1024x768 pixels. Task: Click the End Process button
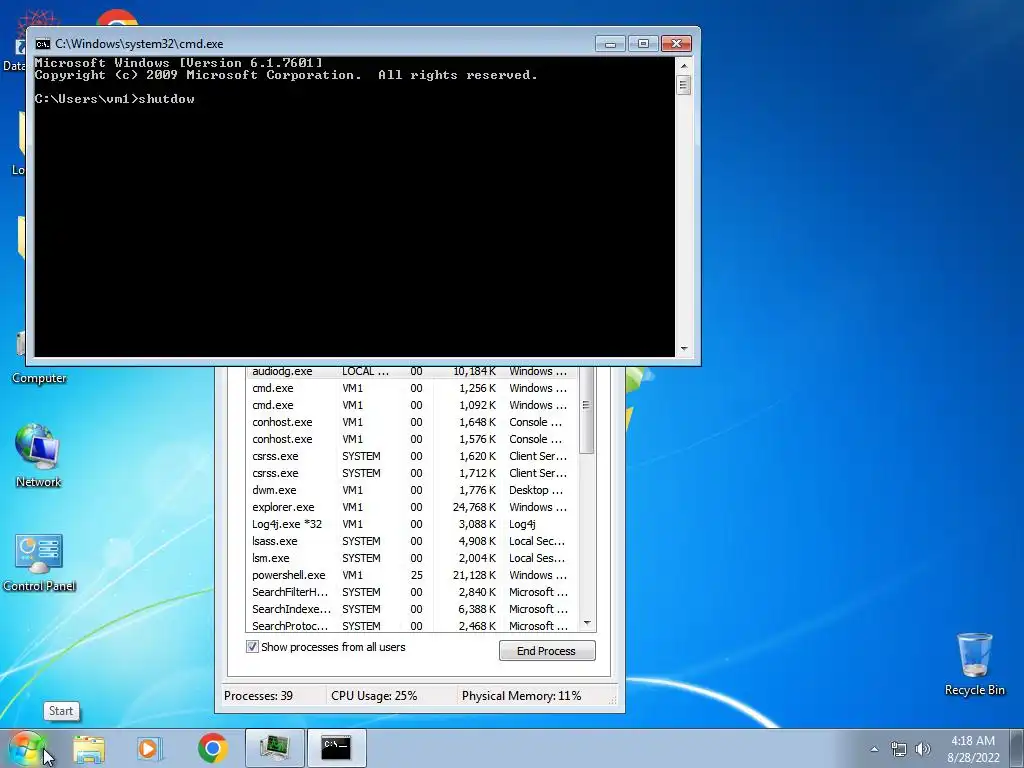[547, 650]
